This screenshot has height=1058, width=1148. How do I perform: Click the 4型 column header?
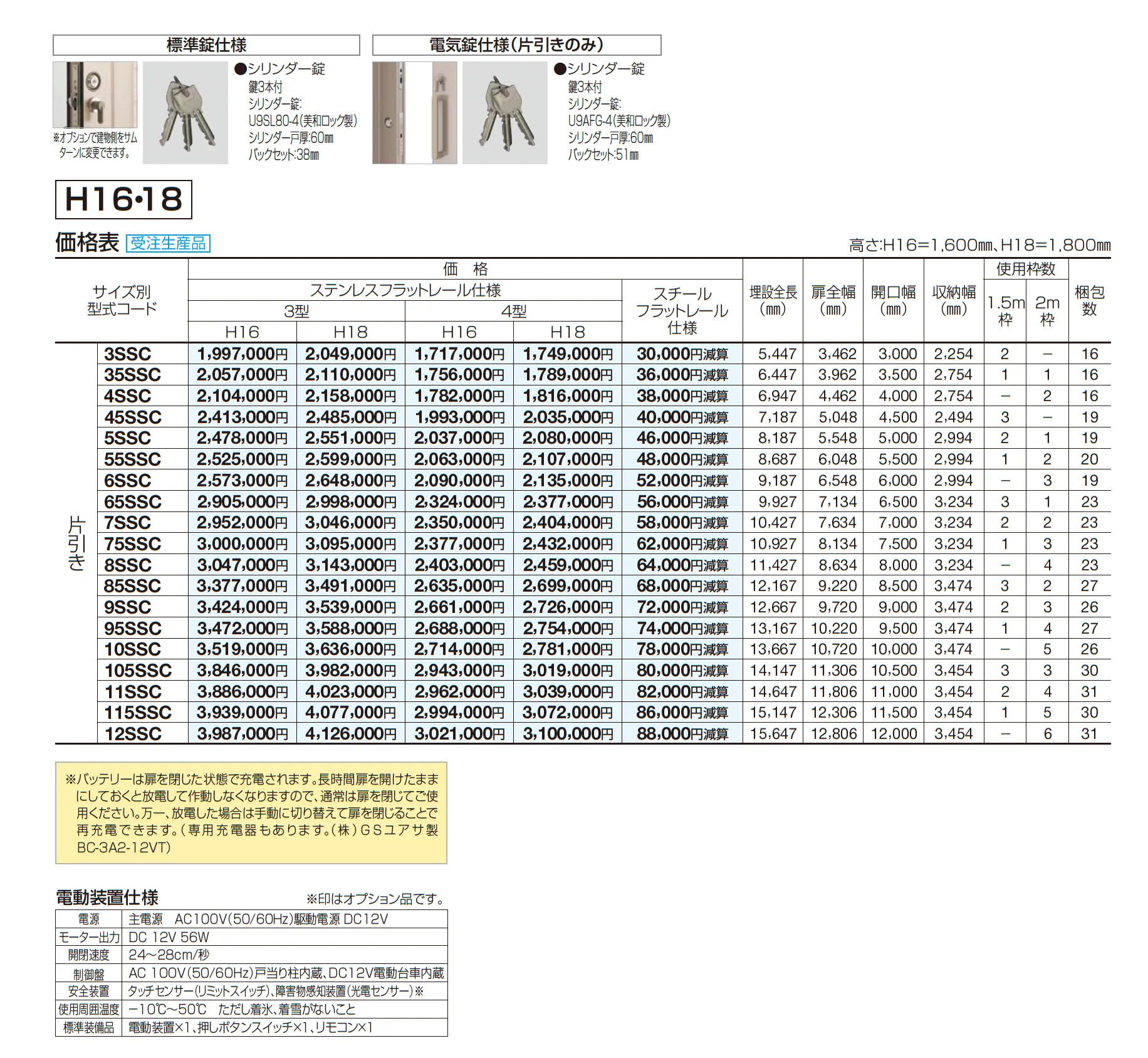click(514, 312)
